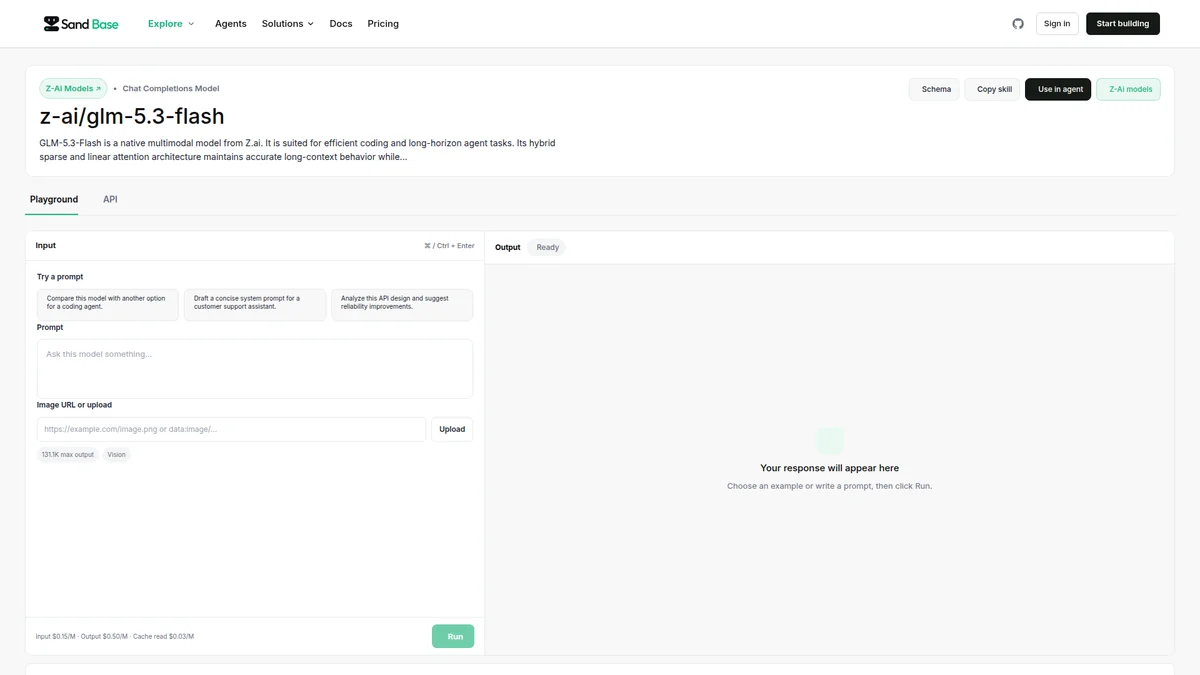The image size is (1200, 675).
Task: Click the Sand Base logo
Action: (81, 23)
